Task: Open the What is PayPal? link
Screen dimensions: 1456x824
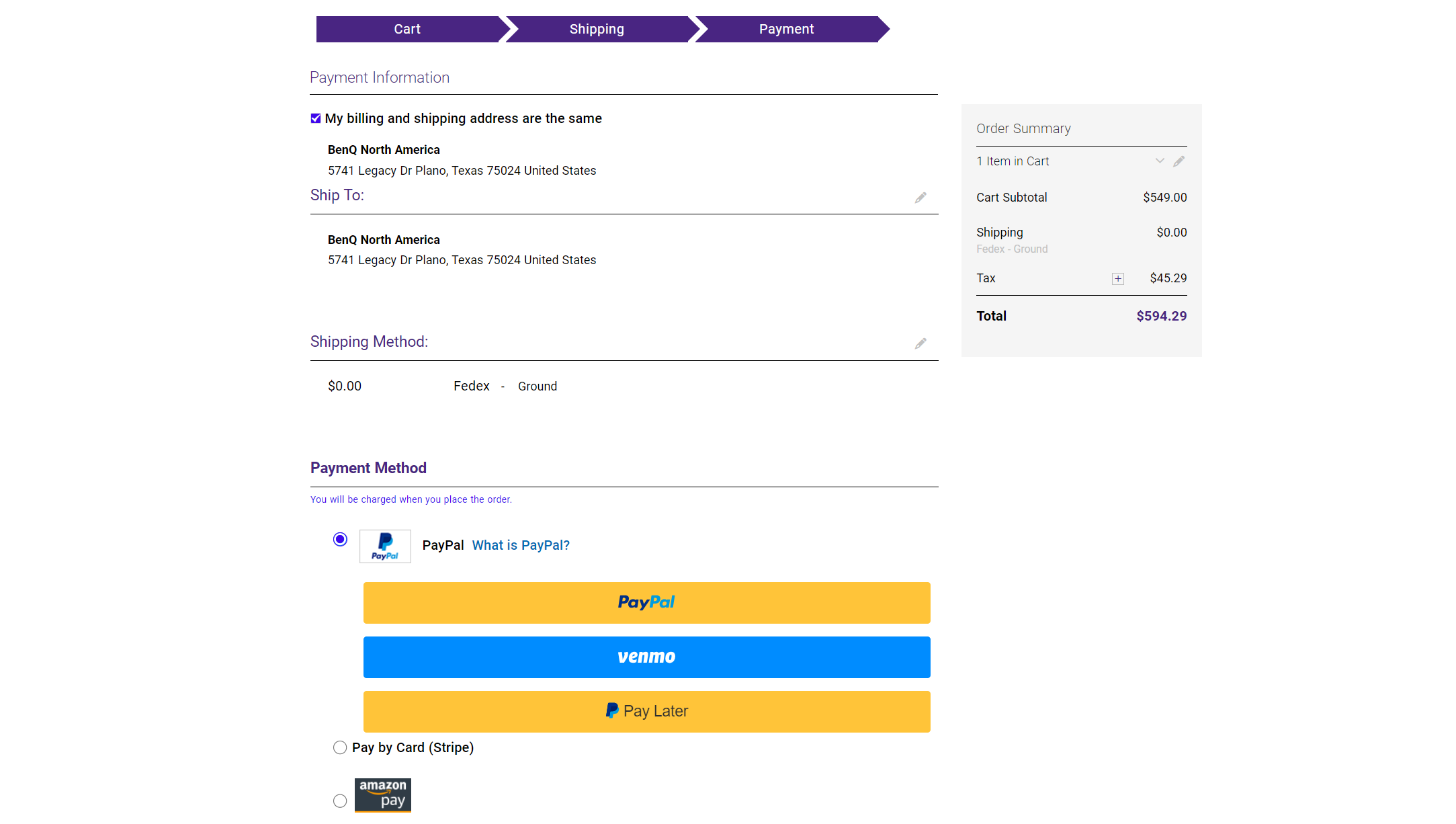Action: (x=521, y=545)
